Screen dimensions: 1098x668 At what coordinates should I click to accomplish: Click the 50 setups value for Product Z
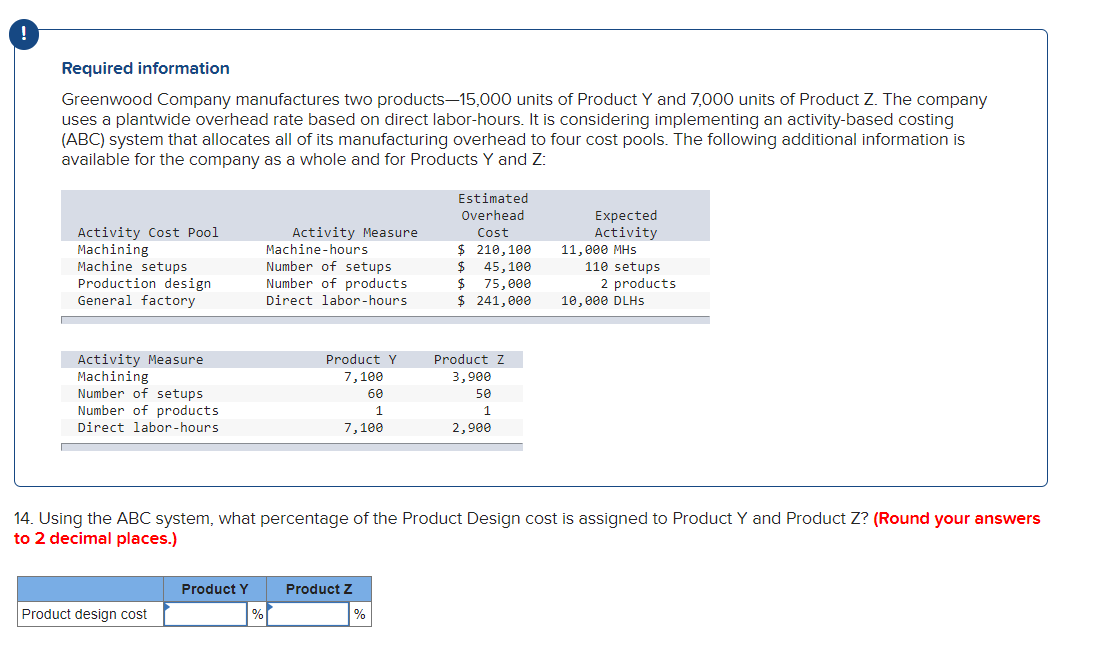tap(483, 394)
